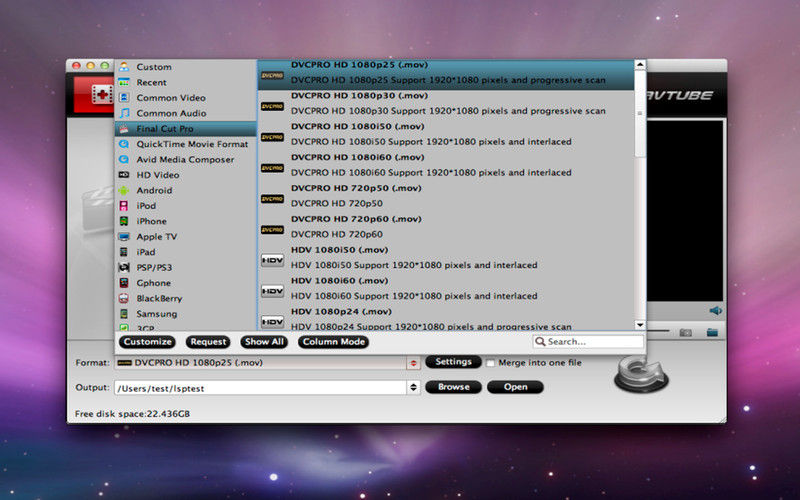Click the PSP/PS3 icon
800x500 pixels.
124,267
